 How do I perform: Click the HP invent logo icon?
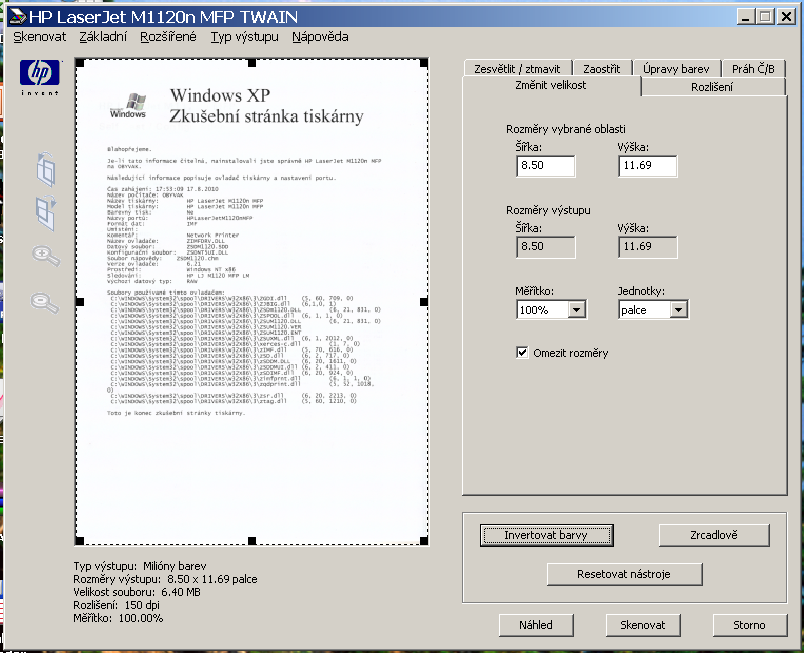coord(40,77)
